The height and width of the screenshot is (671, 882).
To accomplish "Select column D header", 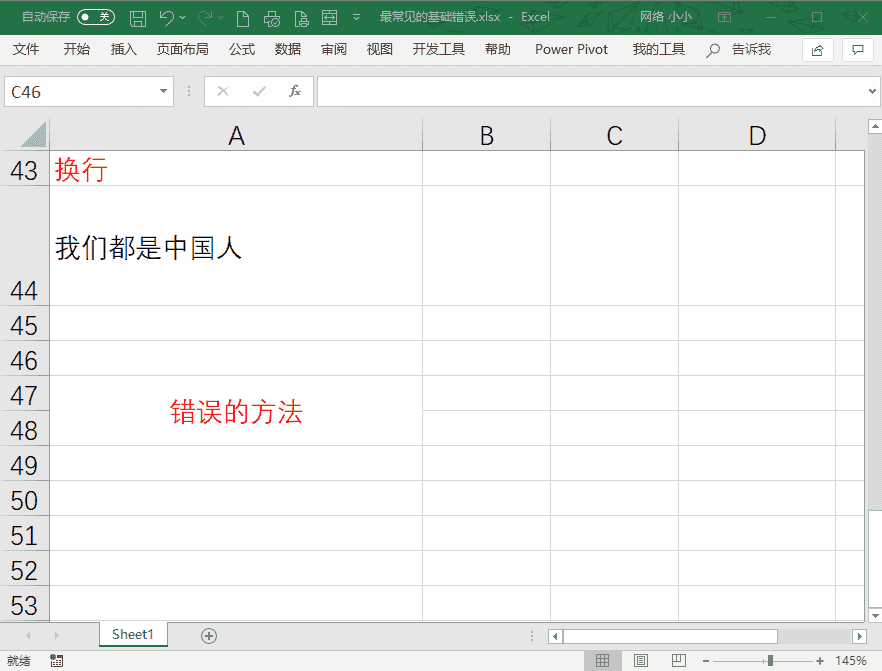I will coord(757,136).
